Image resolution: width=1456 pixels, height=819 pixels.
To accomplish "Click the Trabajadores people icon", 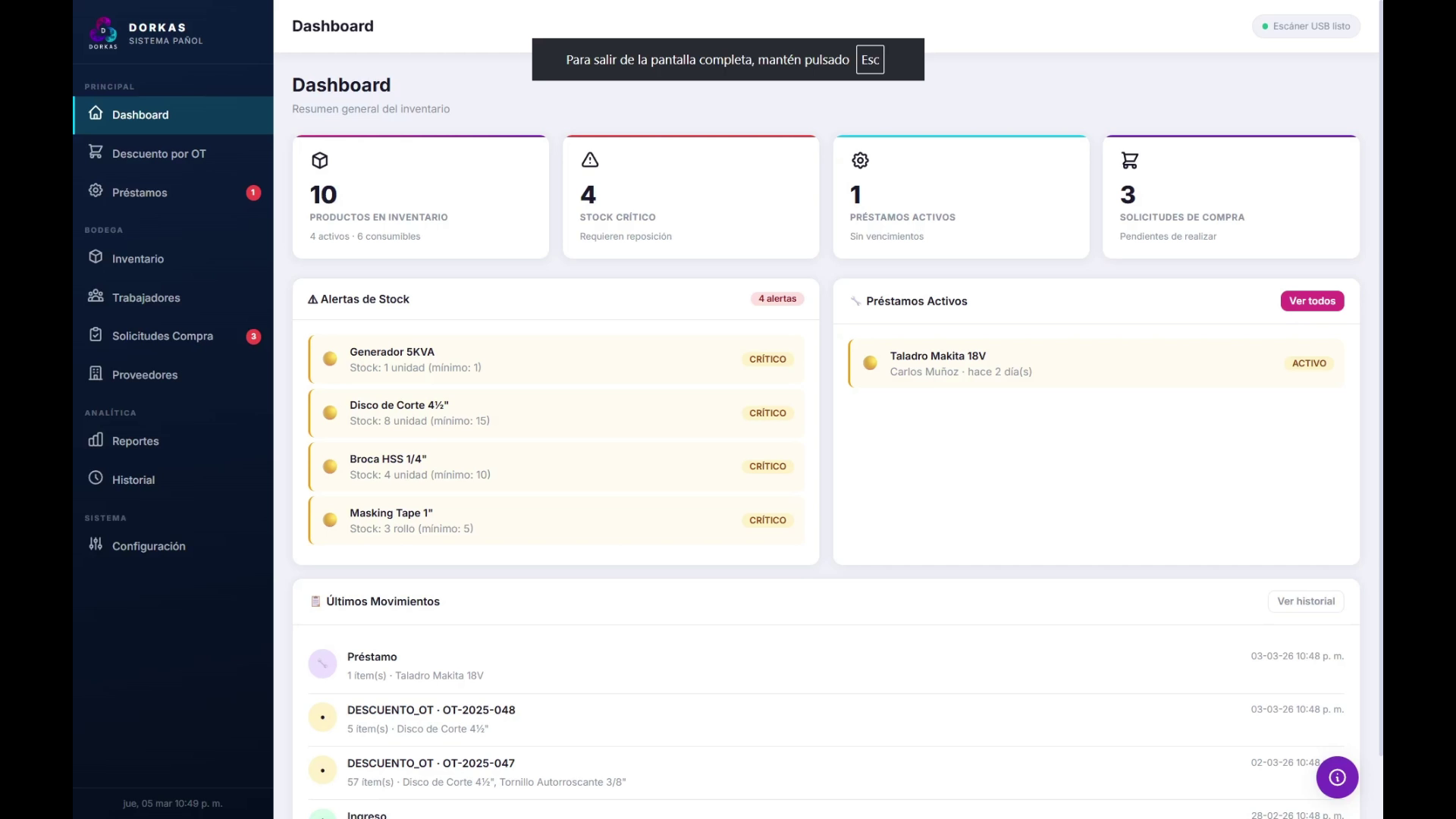I will pos(96,297).
